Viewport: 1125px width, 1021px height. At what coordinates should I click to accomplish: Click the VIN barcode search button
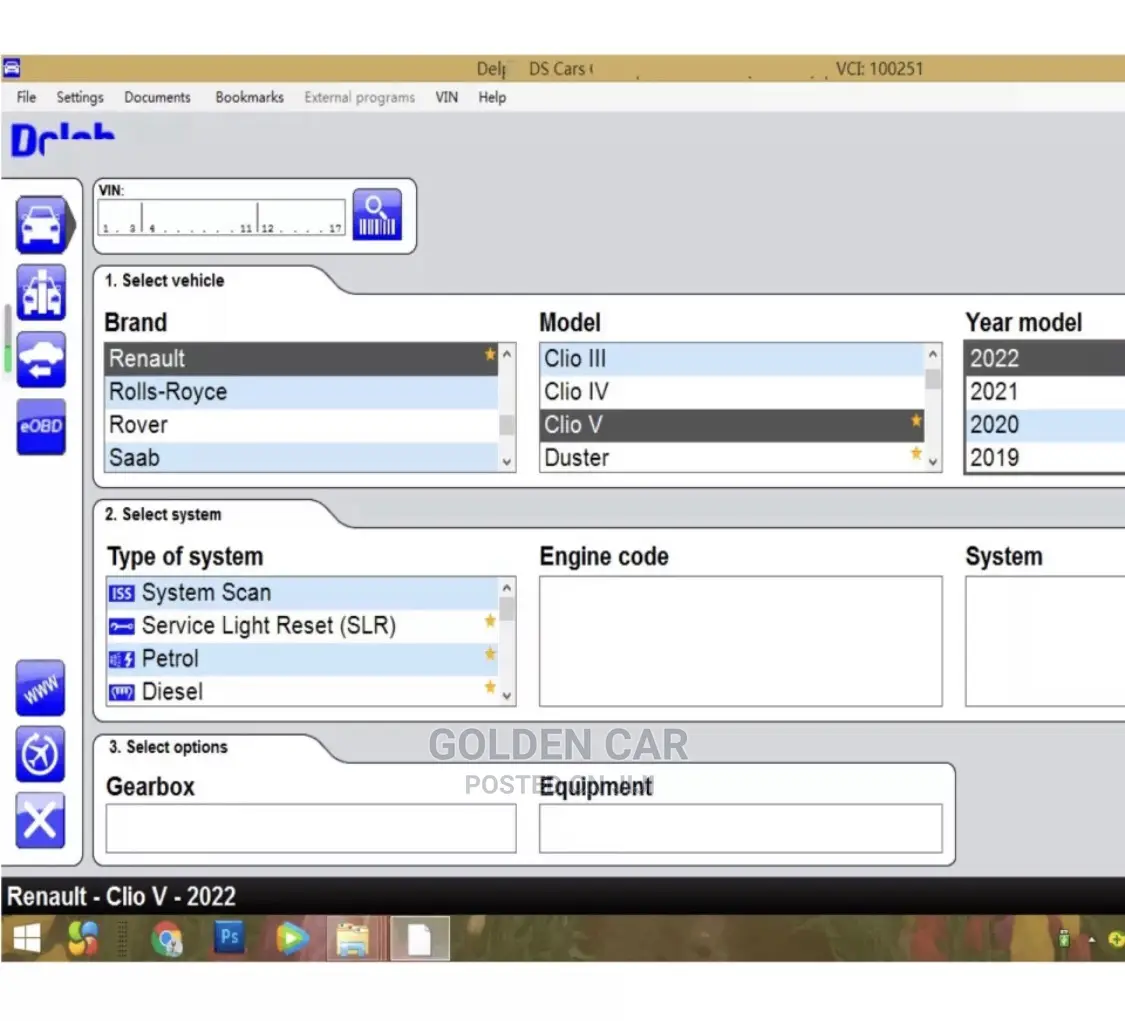pyautogui.click(x=377, y=213)
